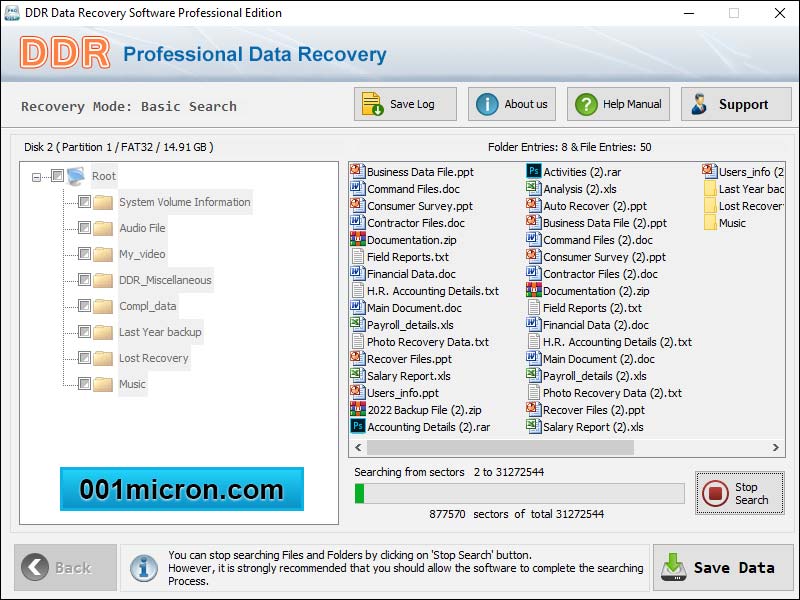800x600 pixels.
Task: Click Consumer Survey.ppt file icon
Action: click(x=358, y=205)
